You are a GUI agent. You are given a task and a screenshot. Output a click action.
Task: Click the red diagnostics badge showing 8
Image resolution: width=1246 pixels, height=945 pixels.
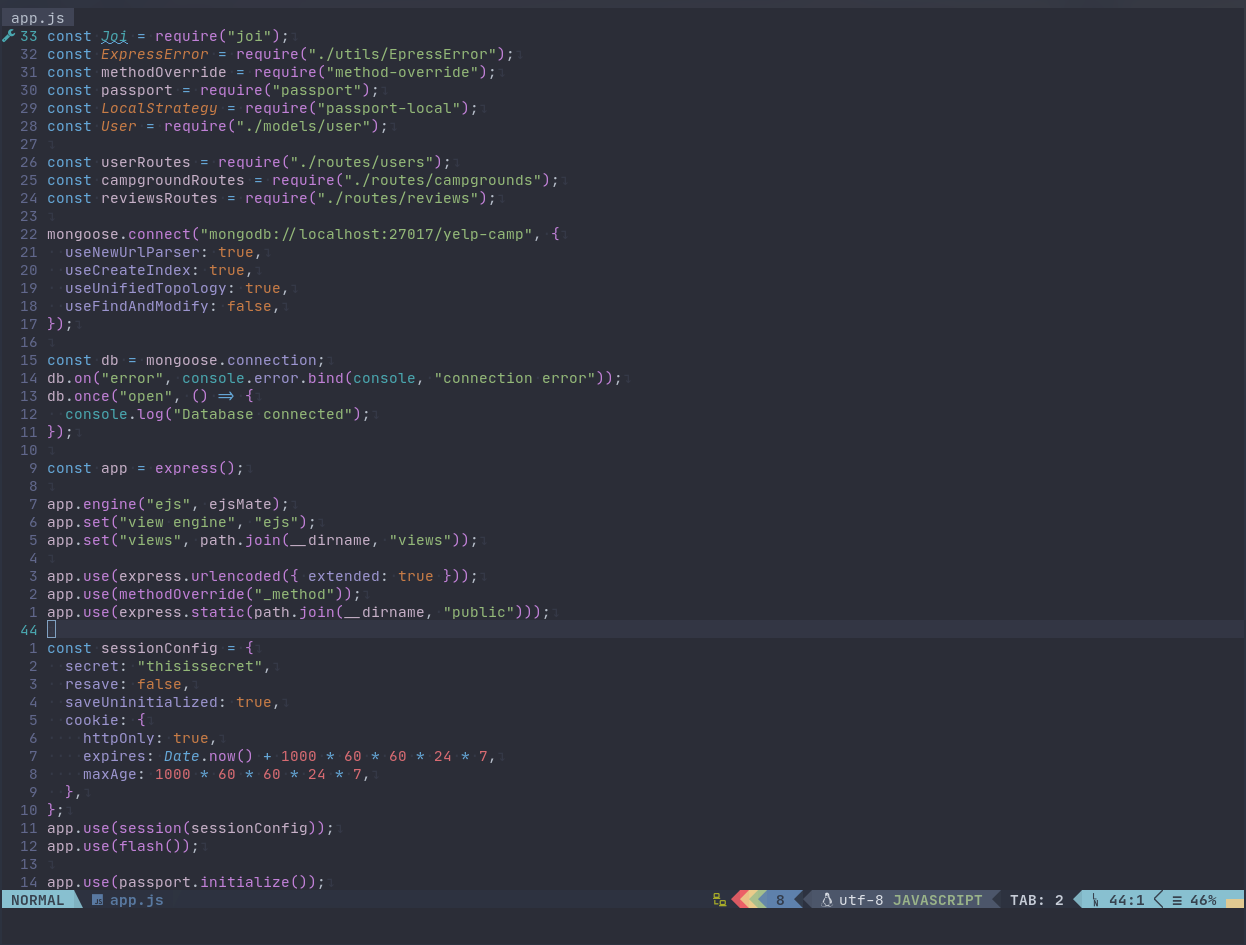point(779,899)
